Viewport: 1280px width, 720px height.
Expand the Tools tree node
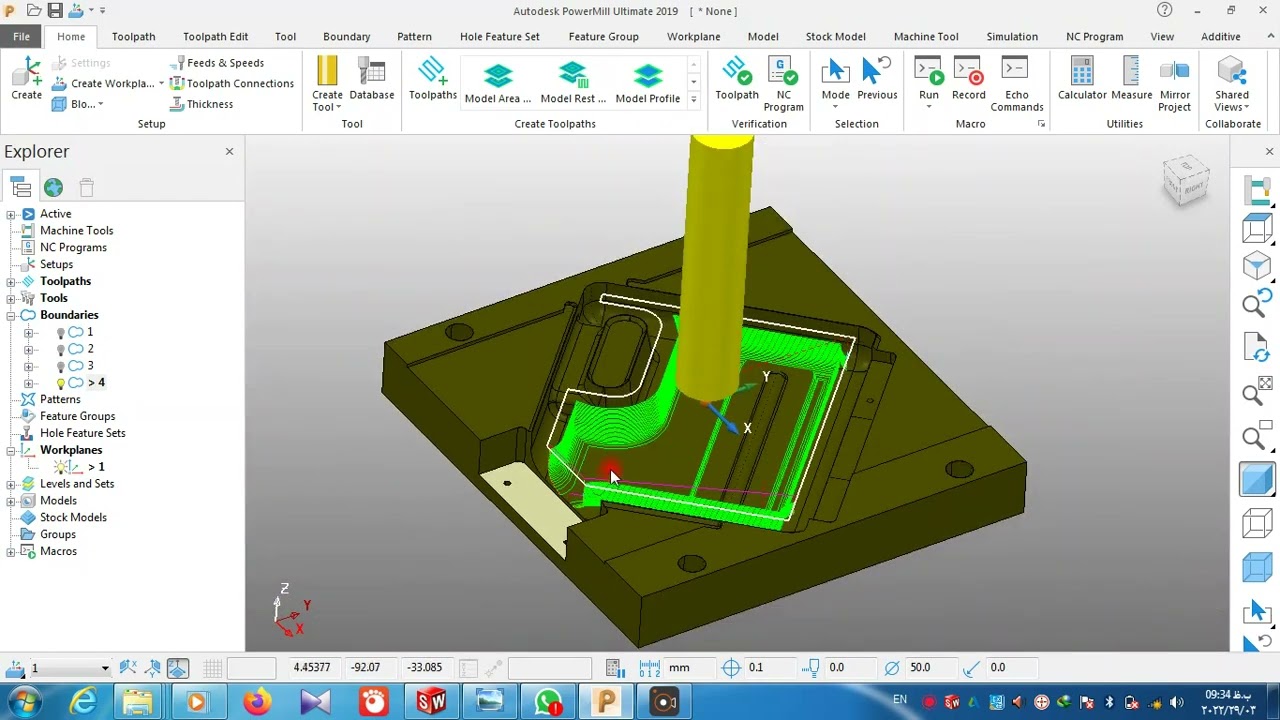pos(11,299)
